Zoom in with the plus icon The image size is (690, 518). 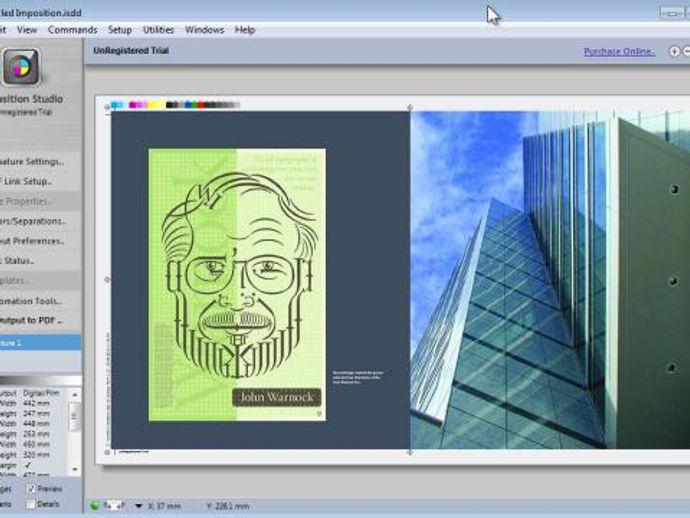(x=674, y=51)
